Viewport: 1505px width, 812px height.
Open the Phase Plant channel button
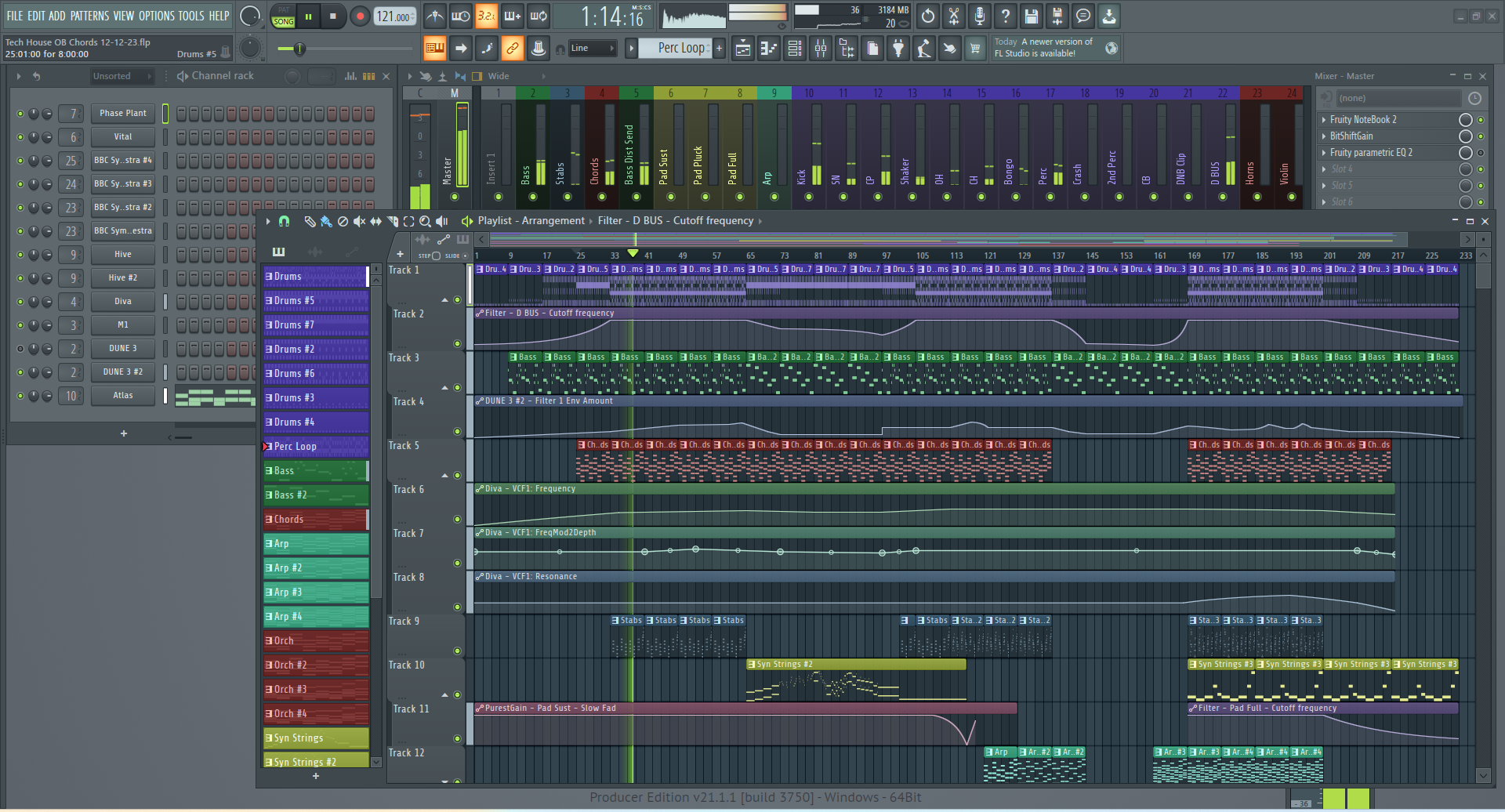(x=123, y=114)
